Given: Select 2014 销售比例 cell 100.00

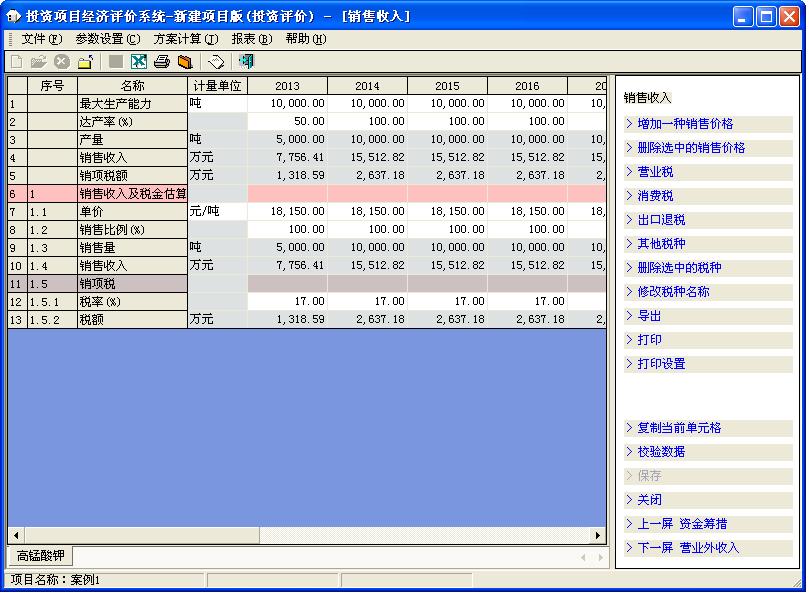Looking at the screenshot, I should point(367,229).
